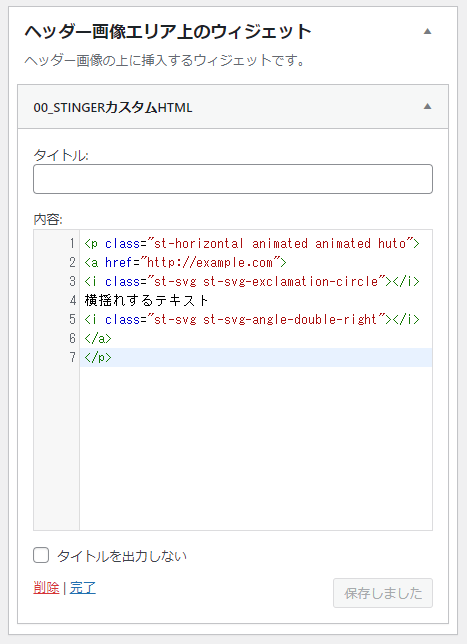Click the ヘッダー画像エリア上のウィジェット heading
467x644 pixels.
168,31
